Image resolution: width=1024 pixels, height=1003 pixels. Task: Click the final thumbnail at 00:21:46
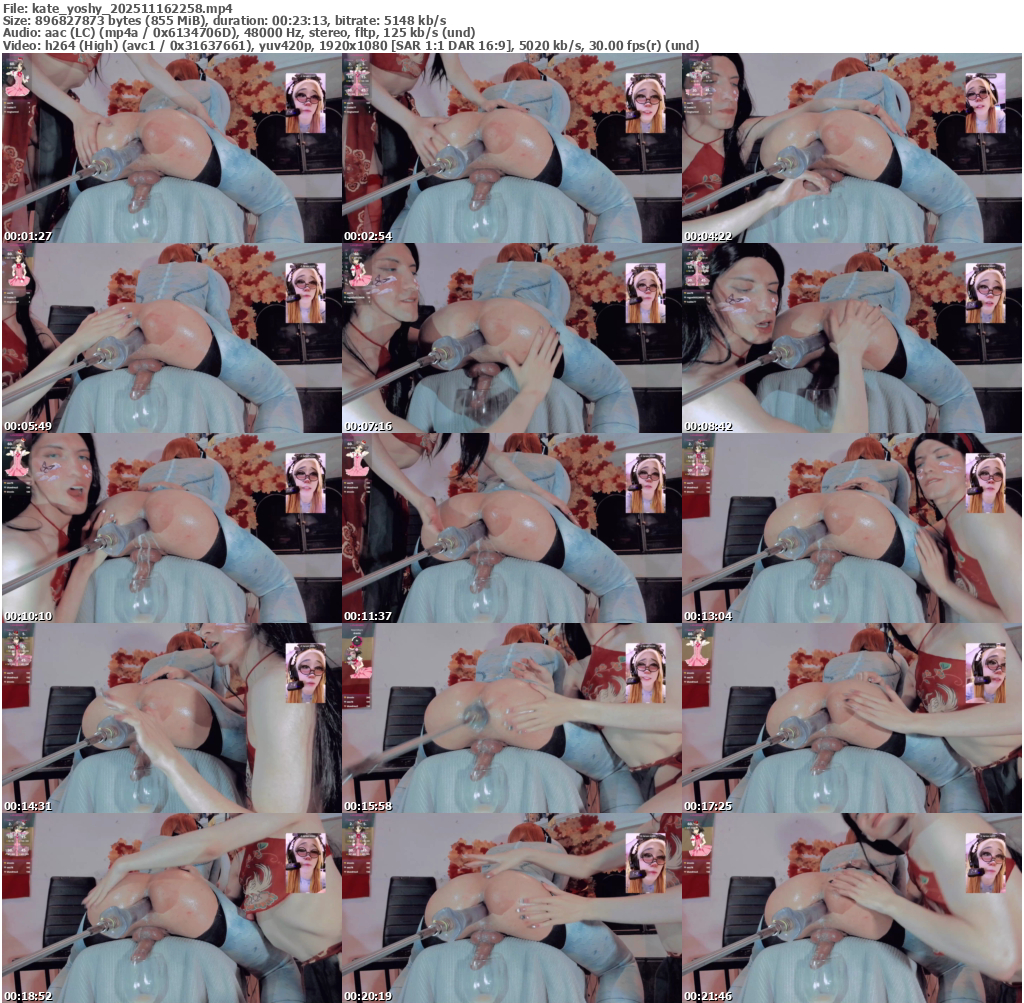pos(851,909)
